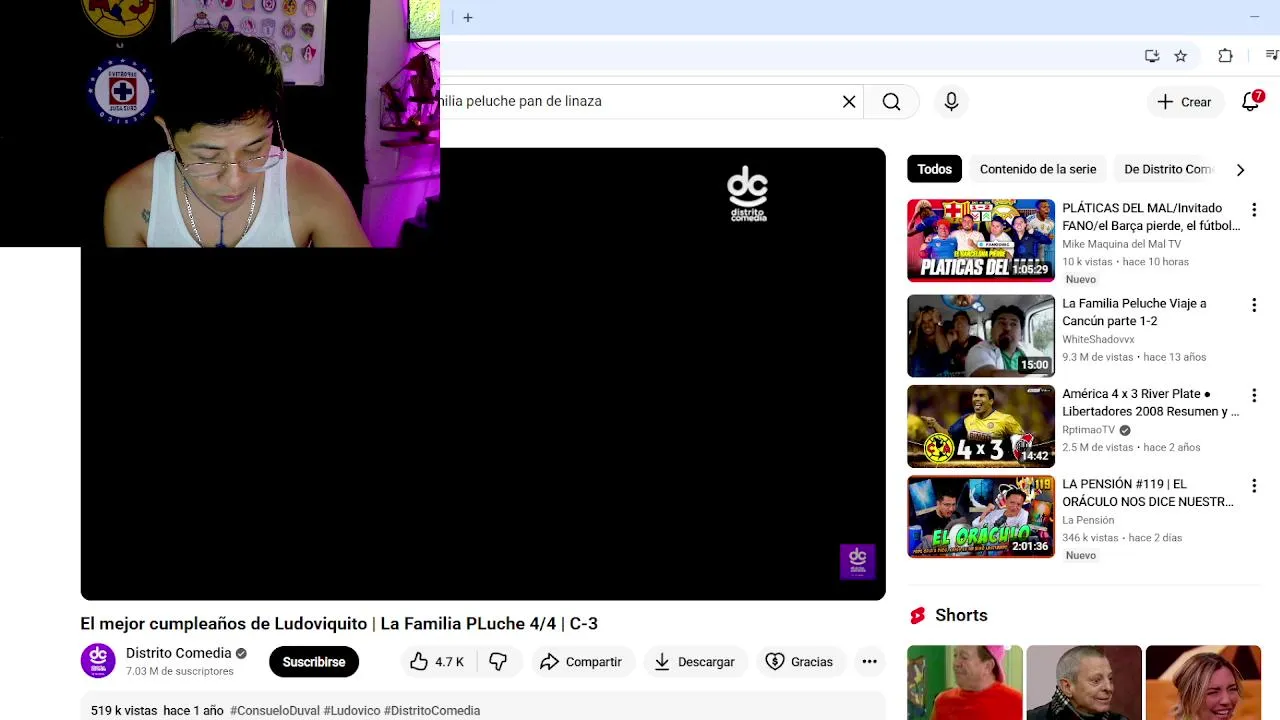Open options for PLÁTICAS DEL MAL video

(1254, 210)
